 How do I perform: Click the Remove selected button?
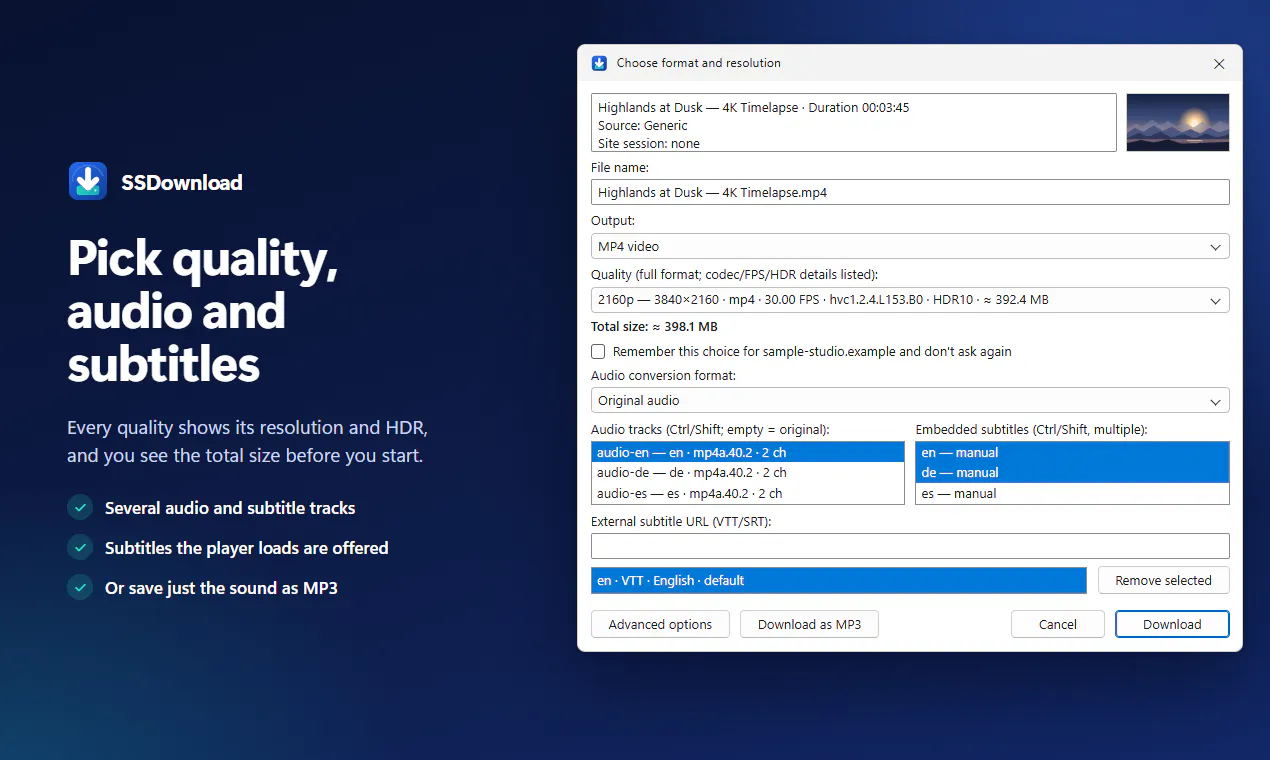point(1164,580)
